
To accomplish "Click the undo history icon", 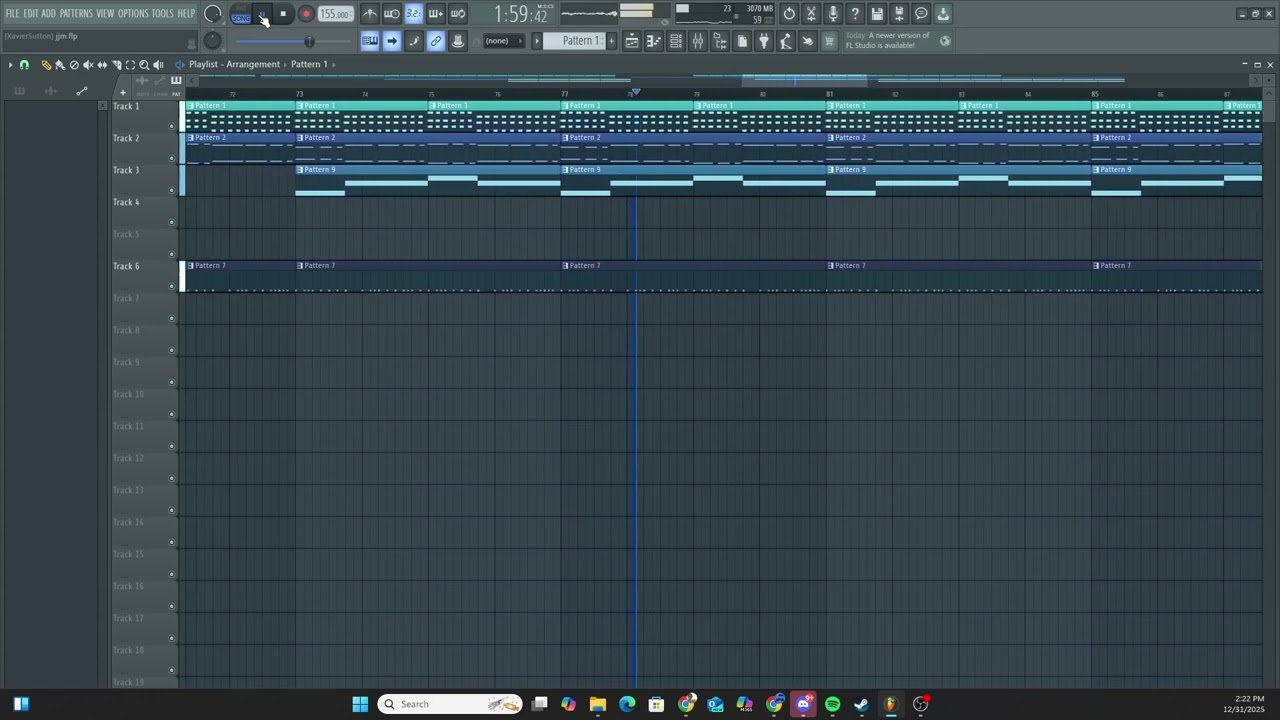I will [789, 14].
